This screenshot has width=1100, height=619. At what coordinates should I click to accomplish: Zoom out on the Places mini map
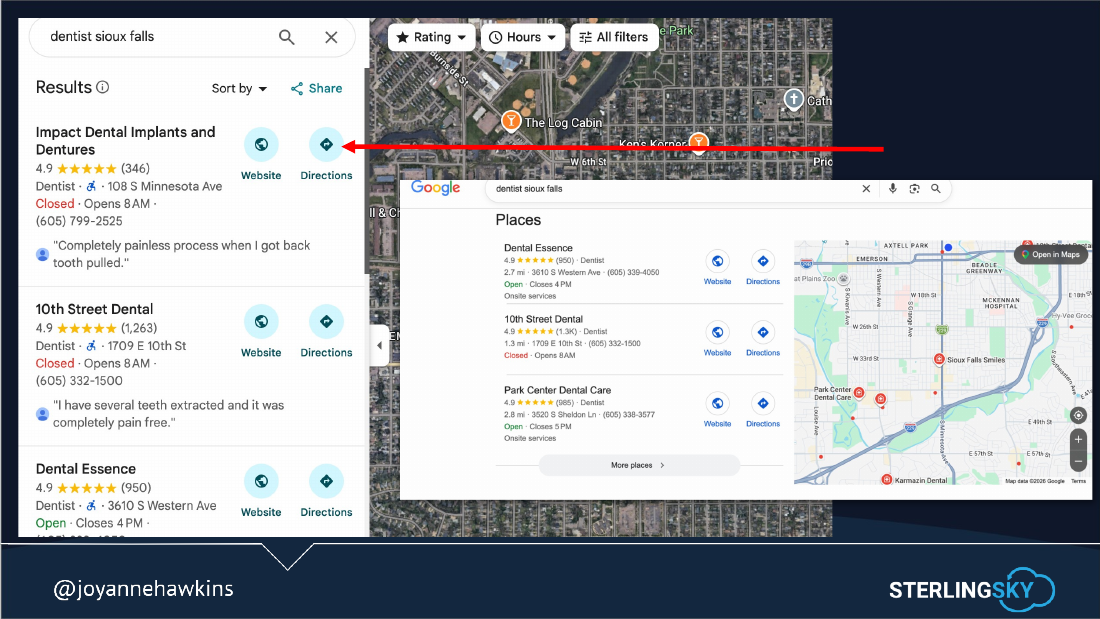coord(1078,461)
